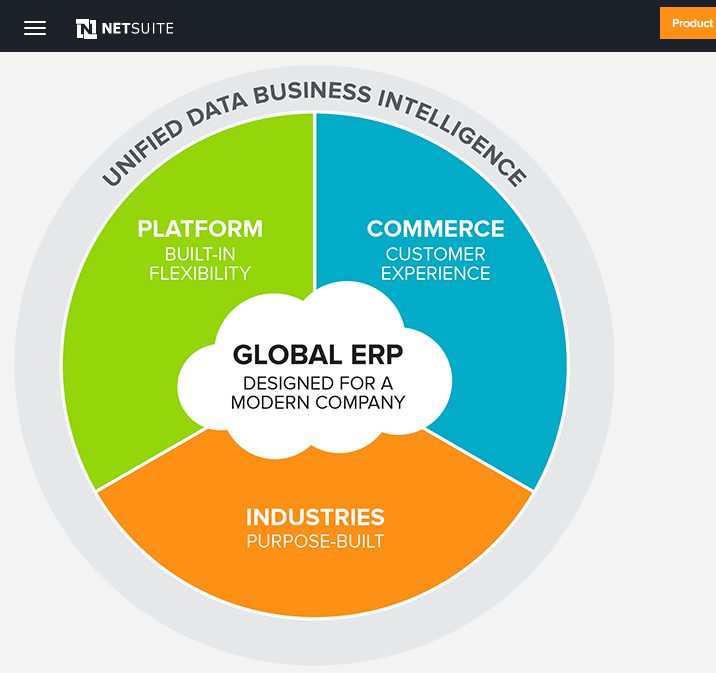Click the Customer Experience subtitle

[x=435, y=264]
